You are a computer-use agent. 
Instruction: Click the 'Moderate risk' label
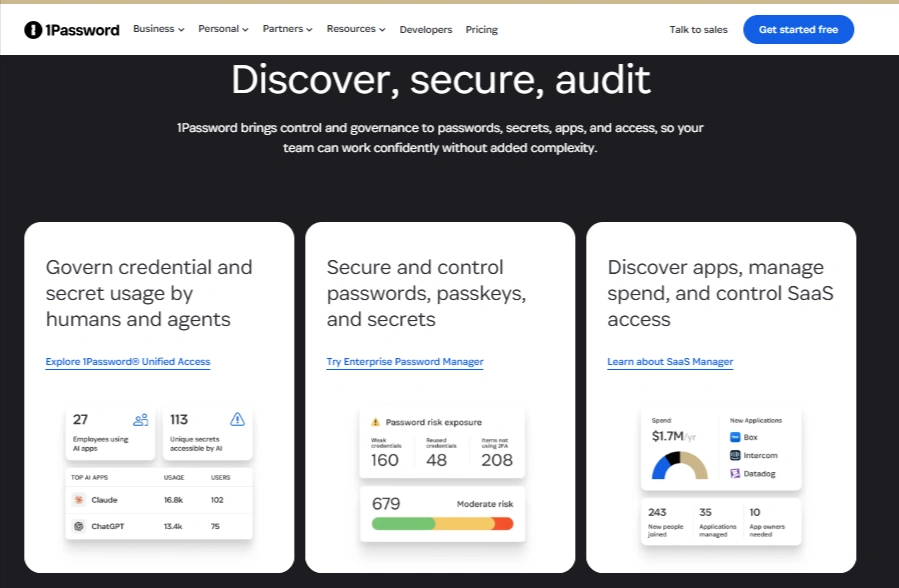[x=484, y=504]
